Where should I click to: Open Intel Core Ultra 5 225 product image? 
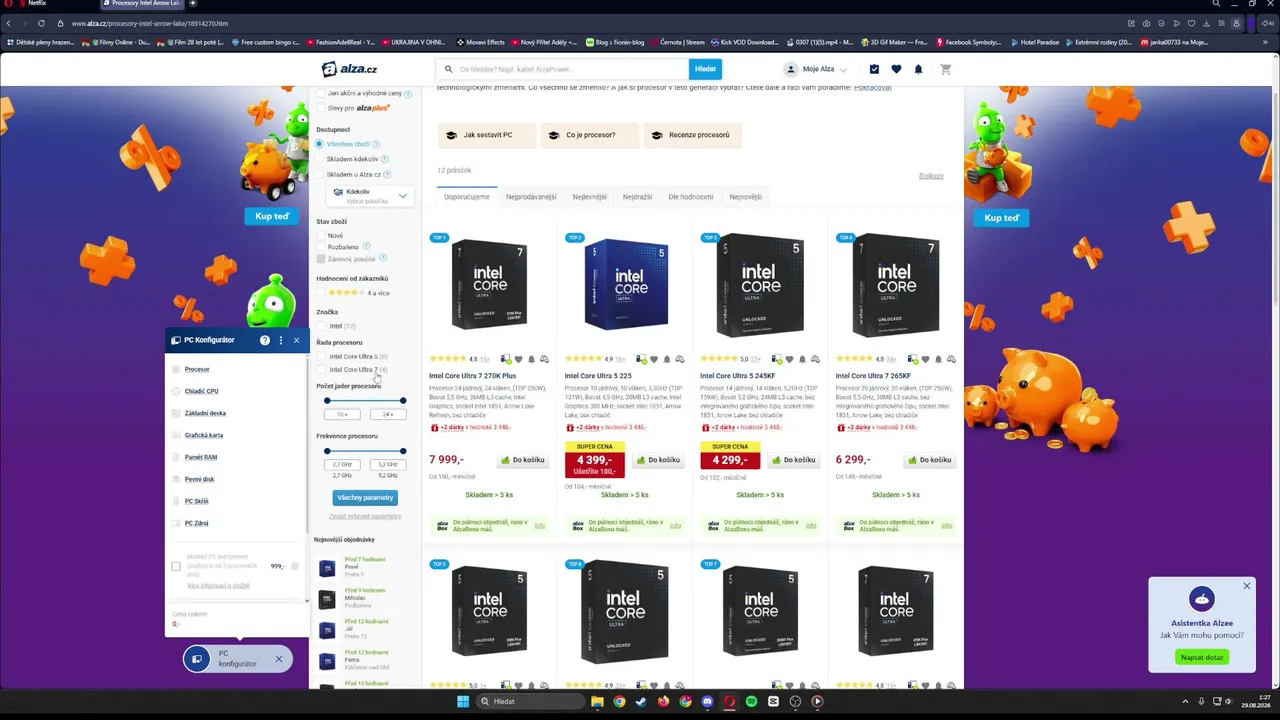click(625, 285)
